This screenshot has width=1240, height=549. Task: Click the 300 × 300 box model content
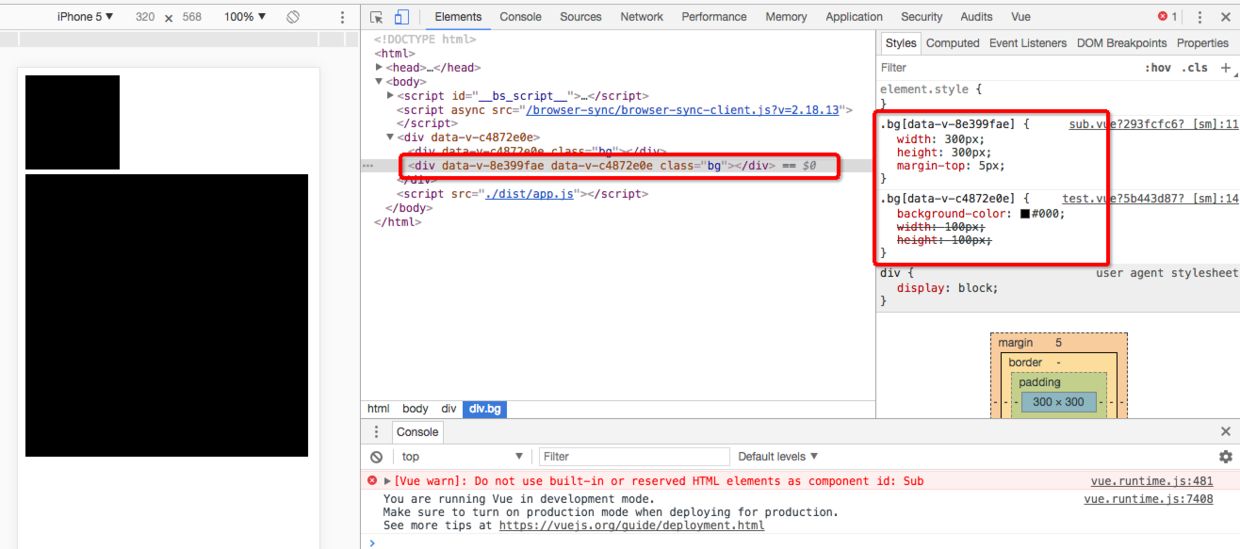[1058, 402]
